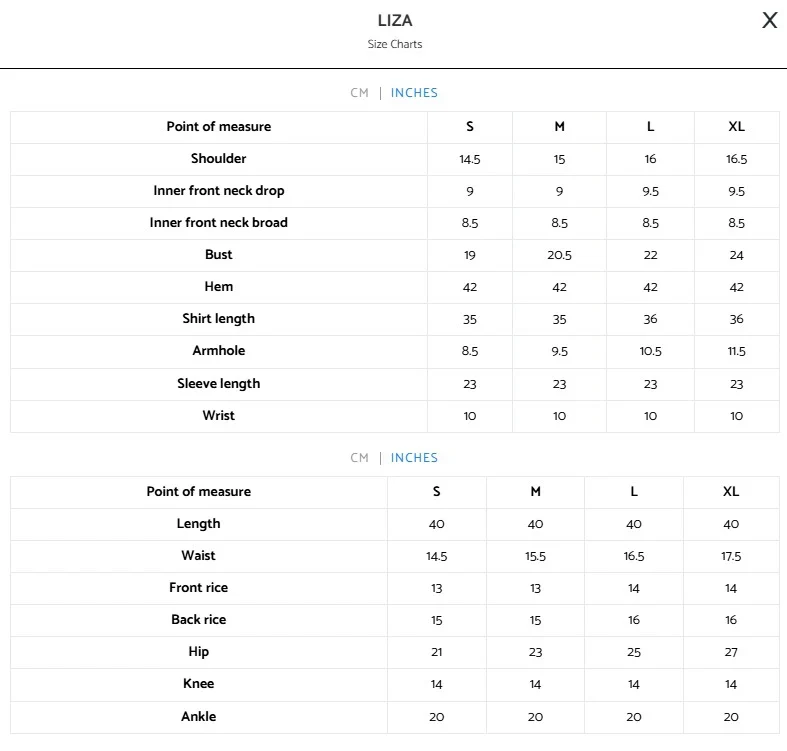The image size is (787, 751).
Task: Select the Back rice row label
Action: click(x=199, y=620)
